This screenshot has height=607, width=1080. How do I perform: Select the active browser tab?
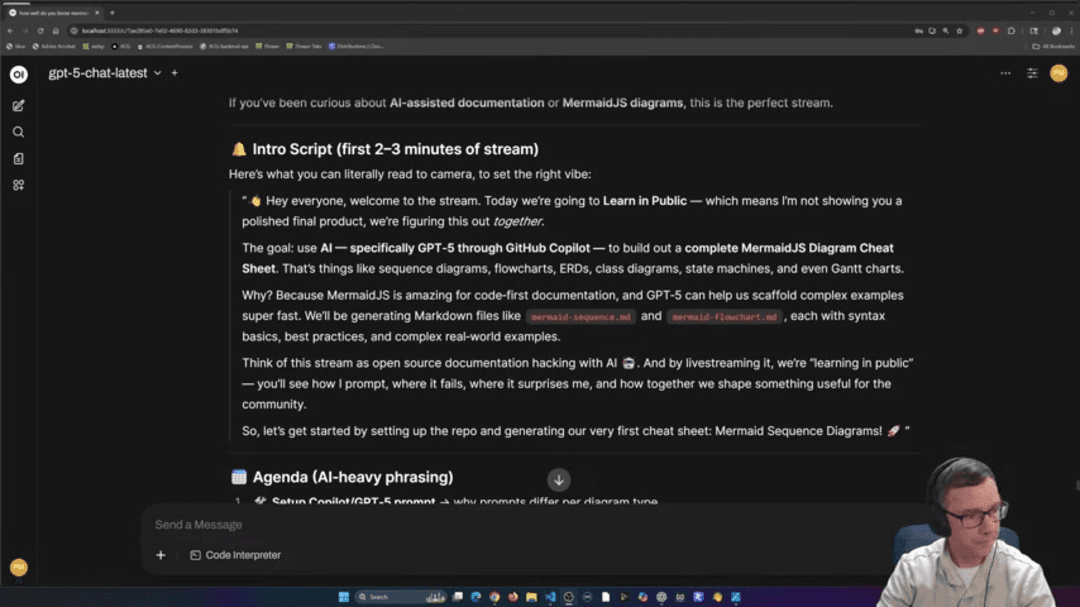point(55,13)
